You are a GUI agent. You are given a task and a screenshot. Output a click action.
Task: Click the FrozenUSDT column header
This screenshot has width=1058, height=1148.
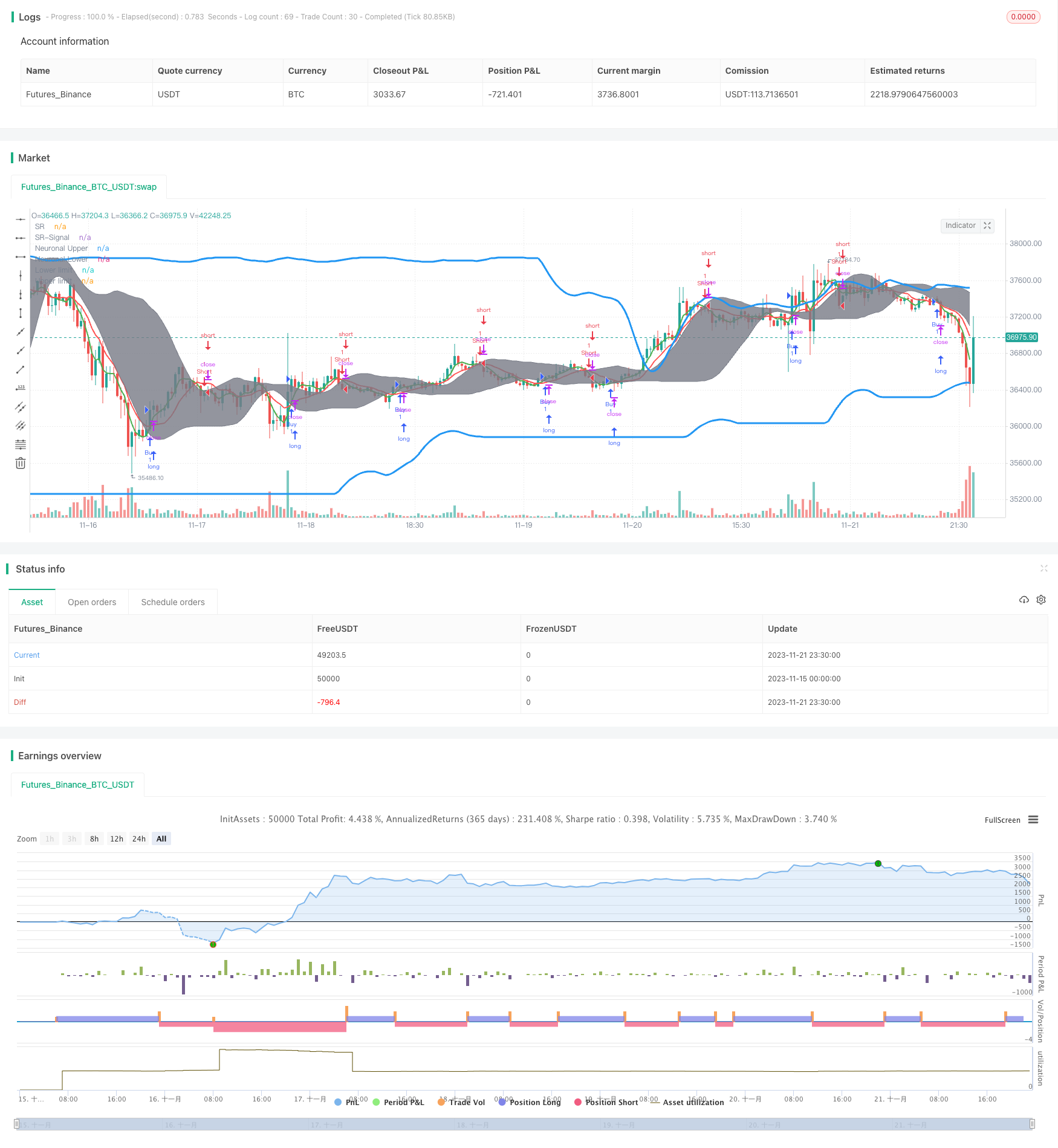click(x=641, y=629)
